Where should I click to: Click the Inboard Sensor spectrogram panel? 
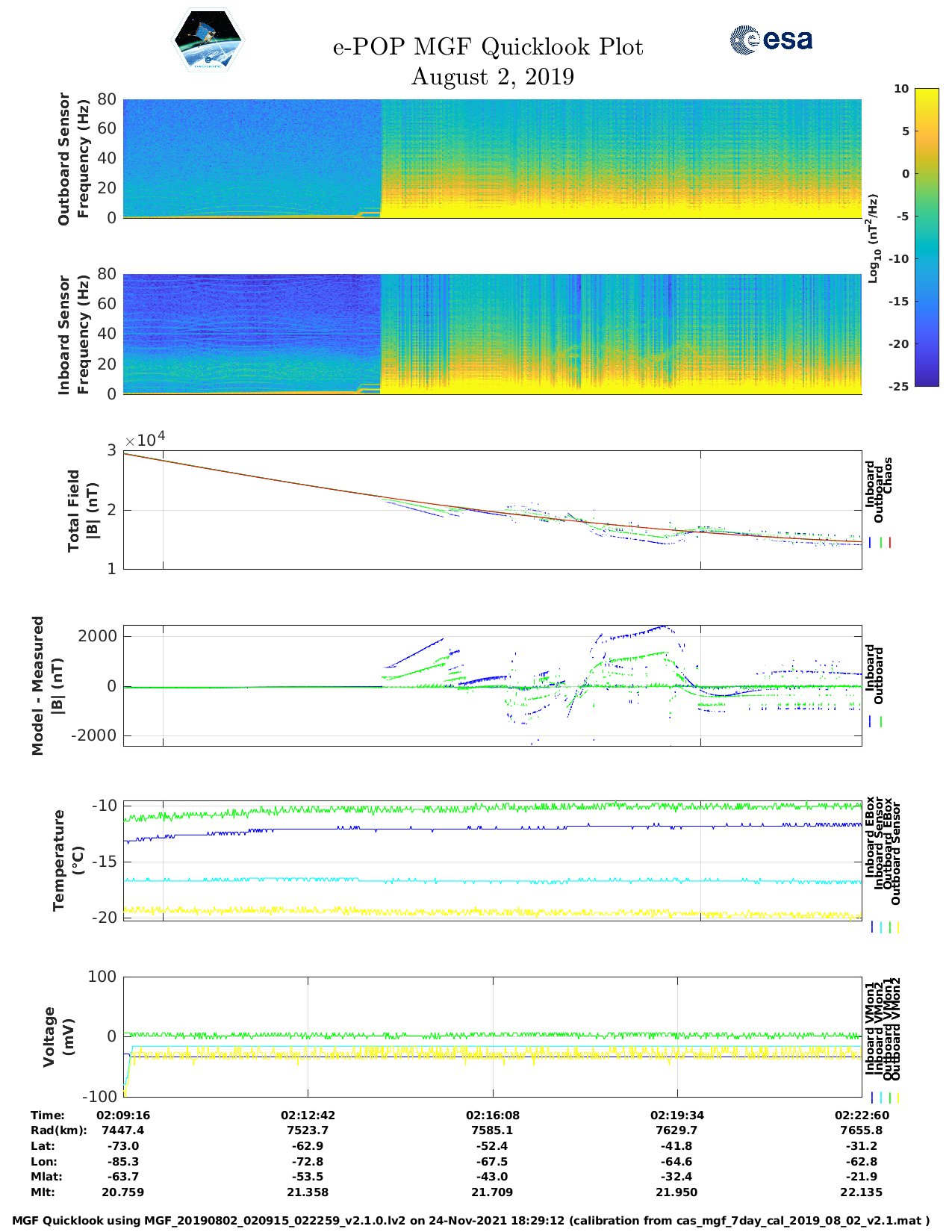point(492,334)
